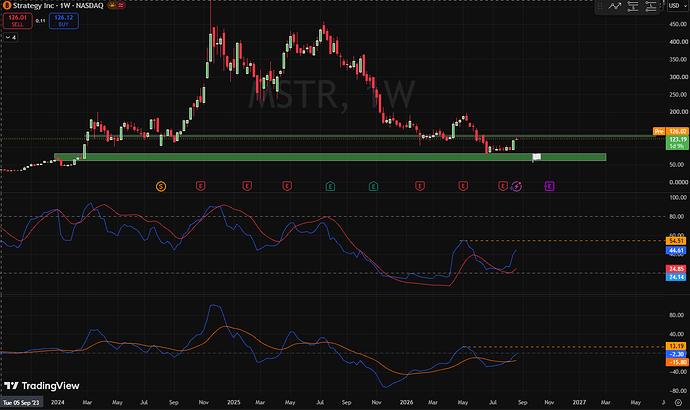Click the green earnings marker near November 2025
This screenshot has height=410, width=690.
pyautogui.click(x=373, y=187)
